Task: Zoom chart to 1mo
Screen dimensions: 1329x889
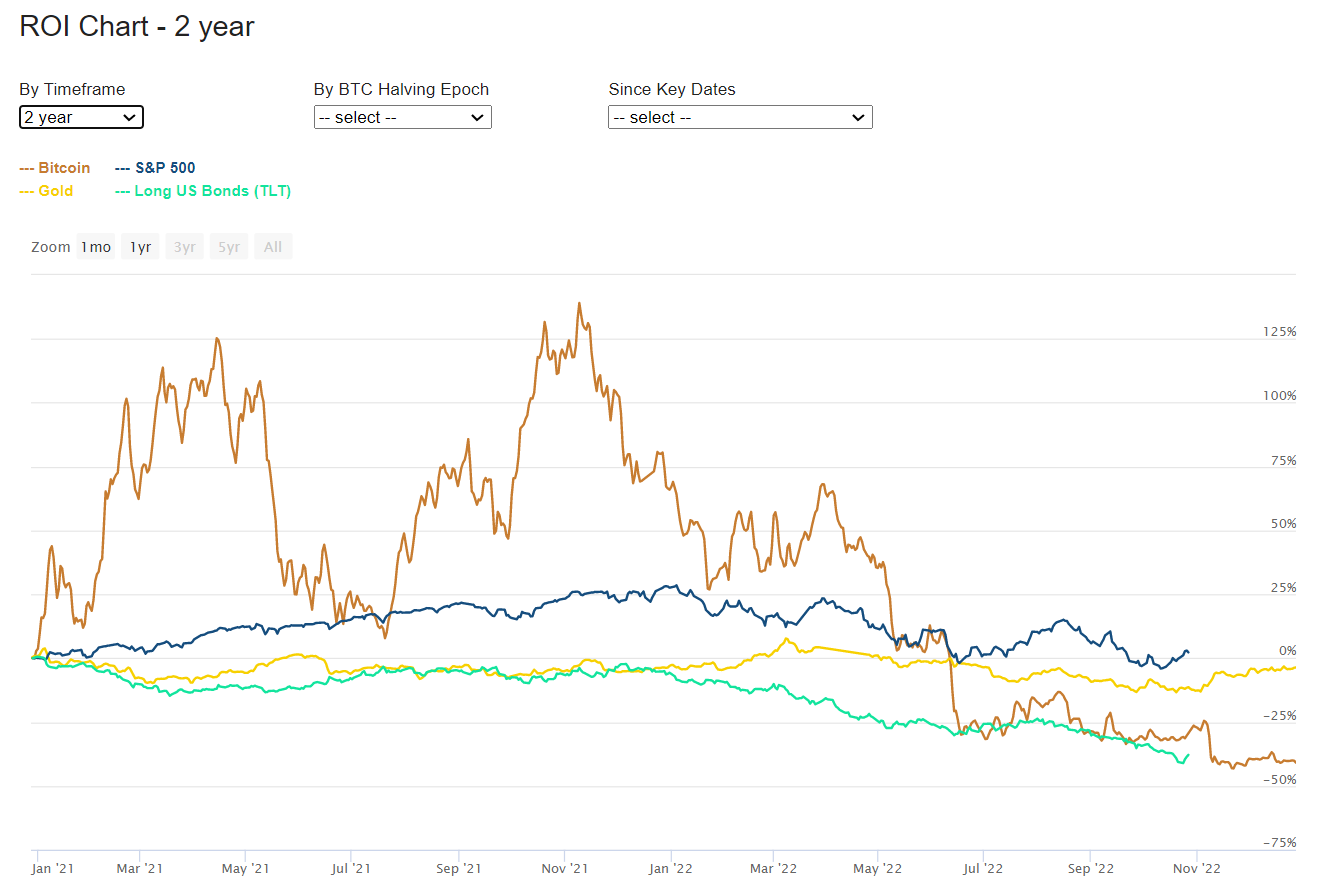Action: tap(96, 247)
